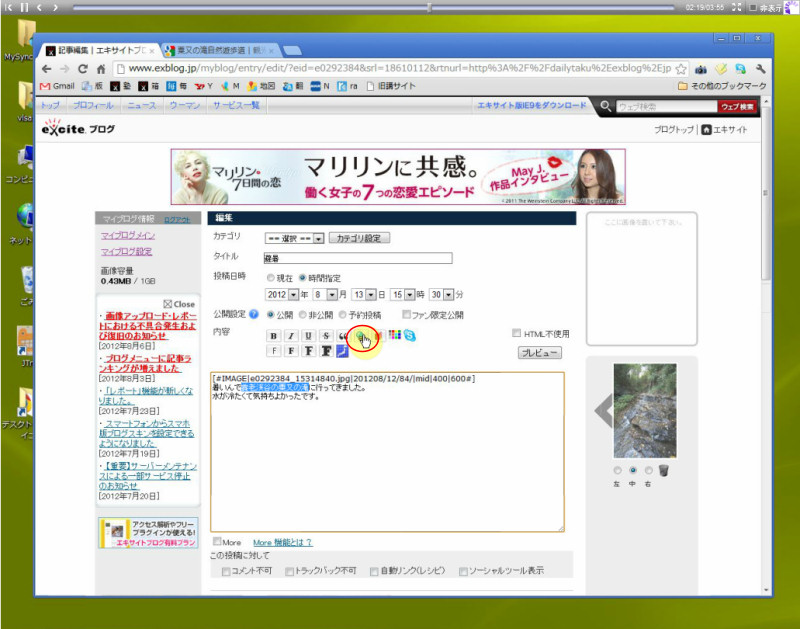Screen dimensions: 800x629
Task: Check the コメント不可 option
Action: [226, 571]
